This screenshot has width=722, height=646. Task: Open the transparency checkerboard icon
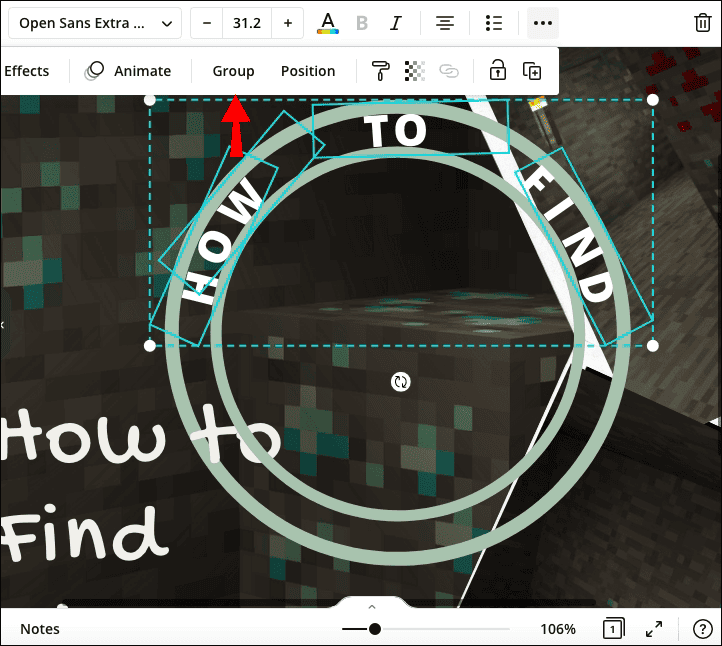click(x=414, y=71)
